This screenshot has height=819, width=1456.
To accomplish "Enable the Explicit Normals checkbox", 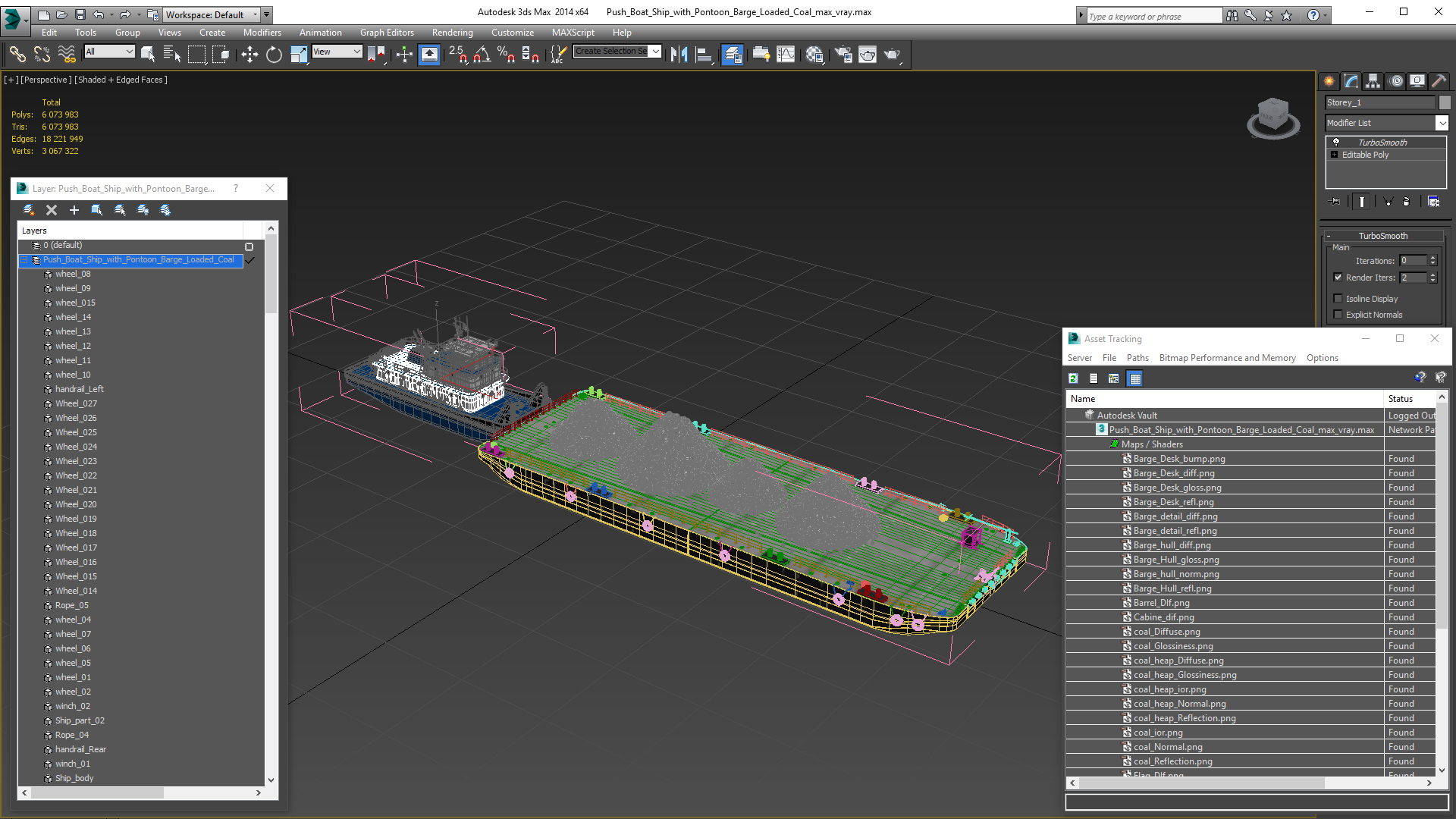I will coord(1338,315).
